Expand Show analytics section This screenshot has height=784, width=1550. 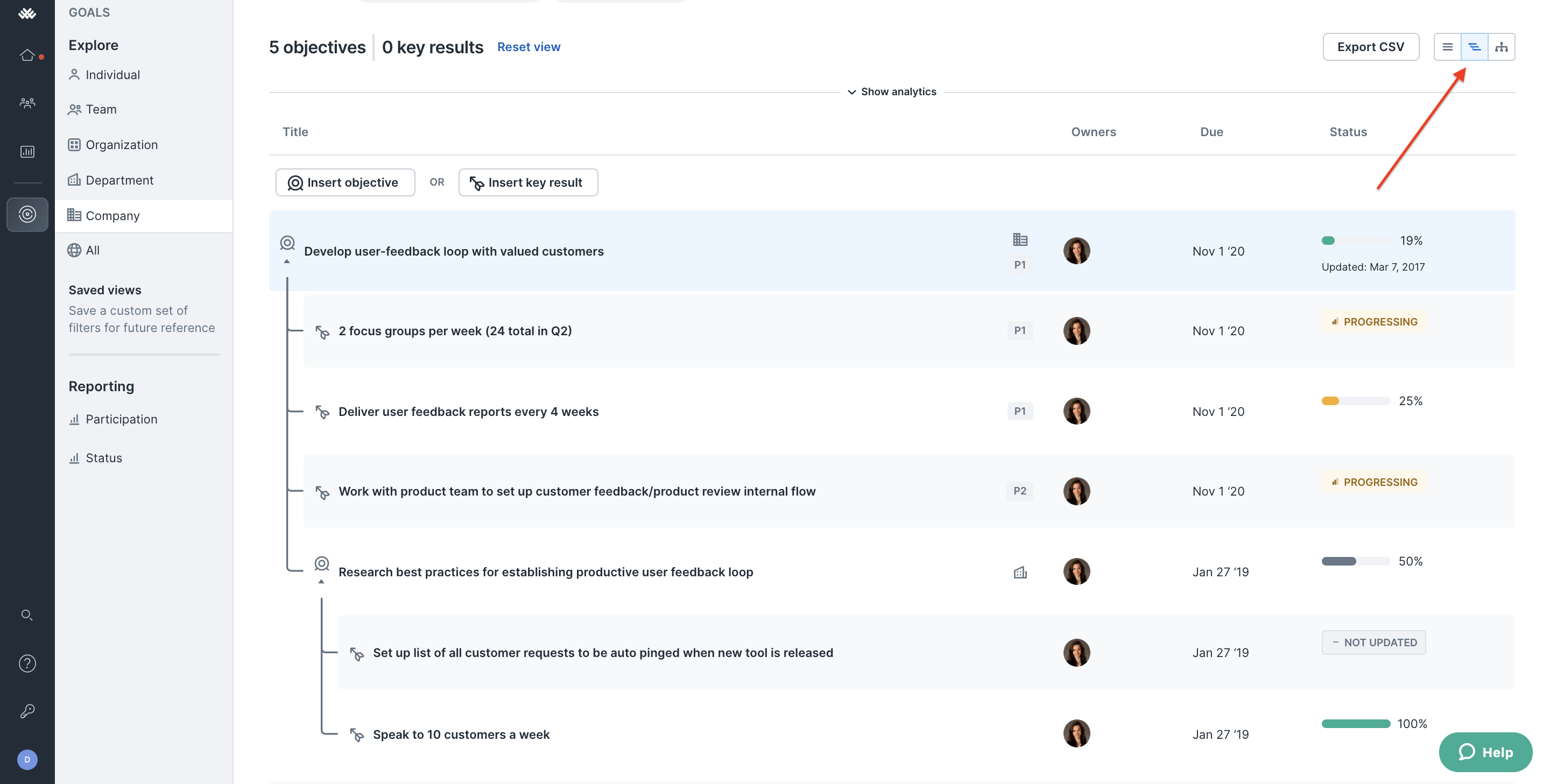[x=892, y=91]
